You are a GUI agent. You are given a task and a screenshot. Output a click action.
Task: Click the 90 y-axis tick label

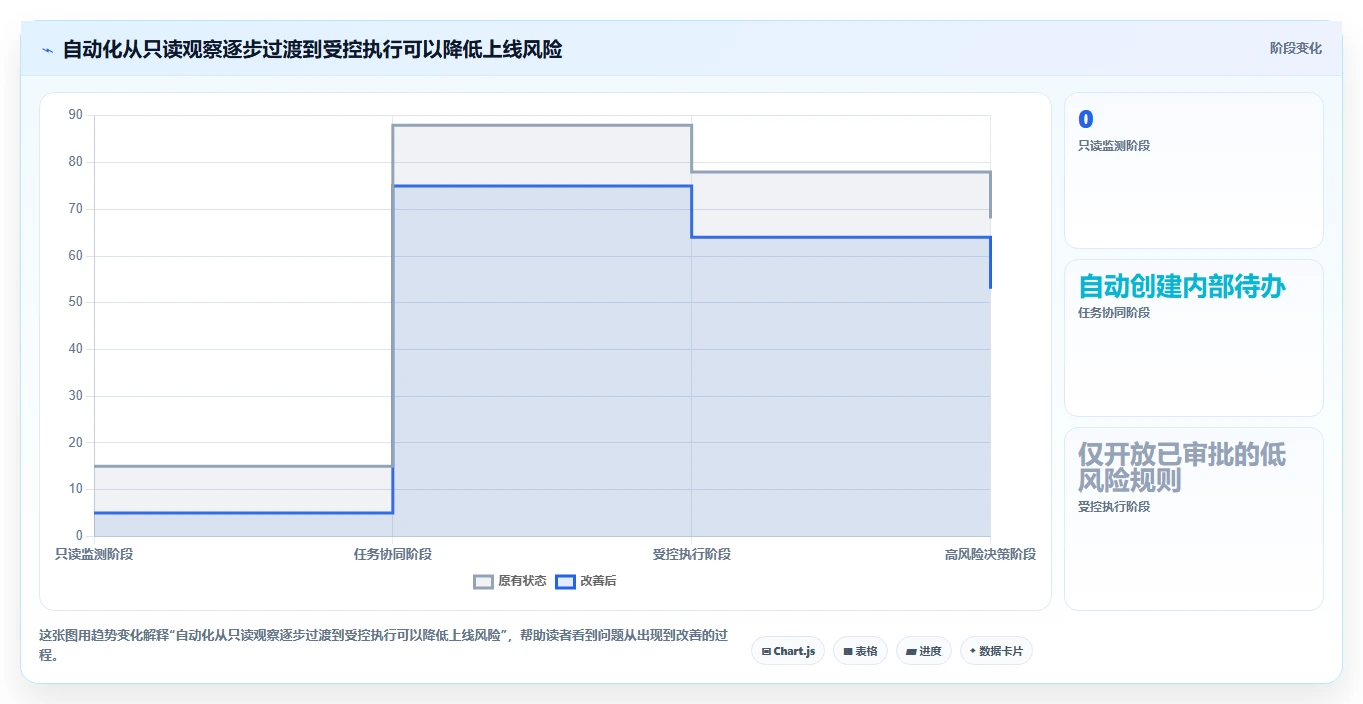(76, 115)
